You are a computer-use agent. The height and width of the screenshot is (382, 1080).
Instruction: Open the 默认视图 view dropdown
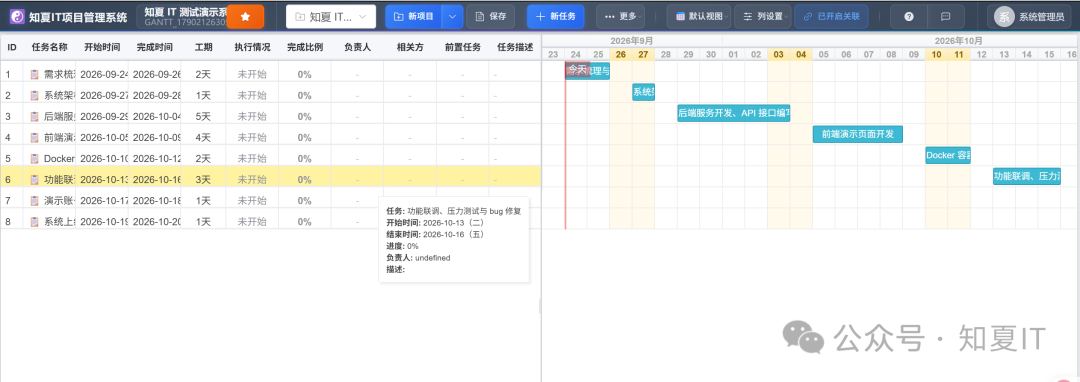pyautogui.click(x=698, y=17)
